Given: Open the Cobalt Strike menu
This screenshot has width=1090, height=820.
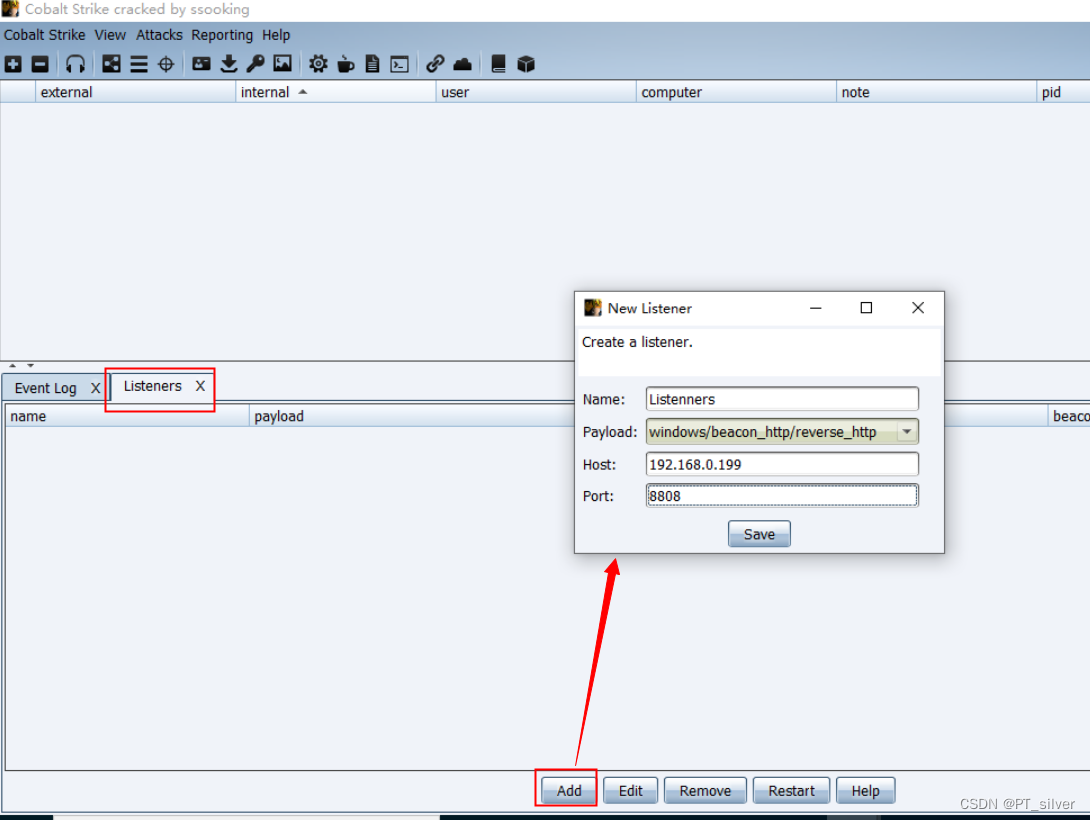Looking at the screenshot, I should point(44,35).
